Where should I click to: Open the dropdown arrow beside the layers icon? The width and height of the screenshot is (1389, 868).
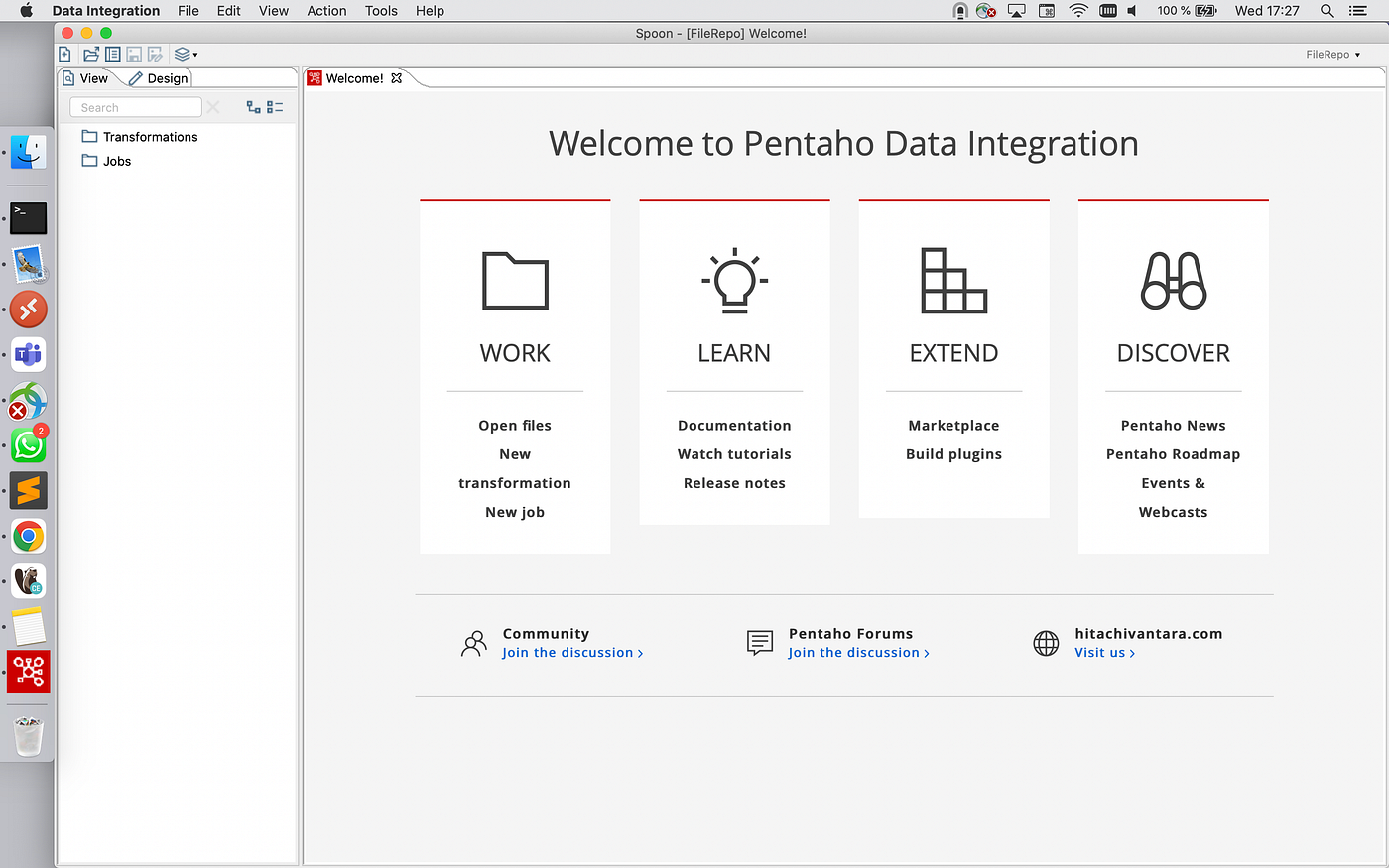click(x=196, y=54)
